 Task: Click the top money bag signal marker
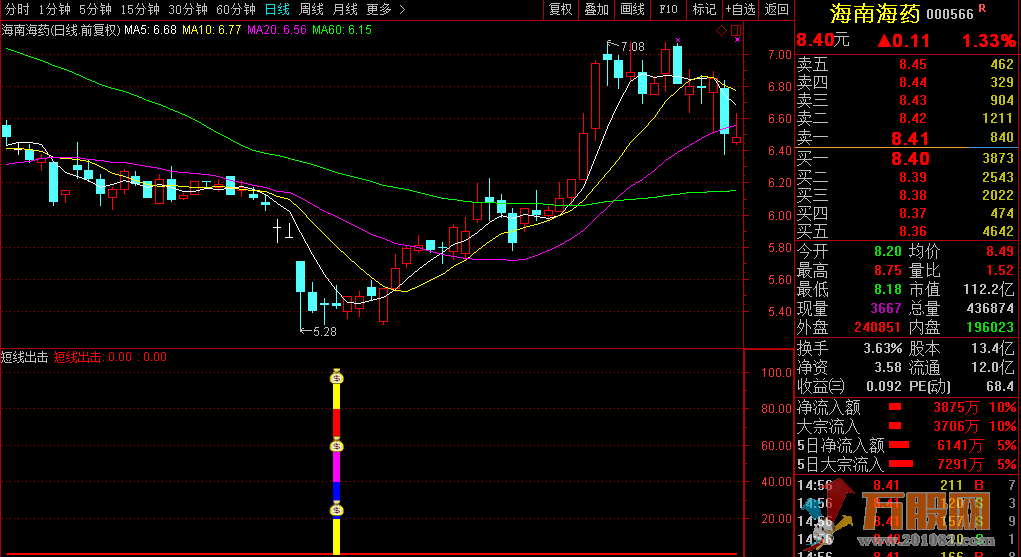(x=337, y=377)
